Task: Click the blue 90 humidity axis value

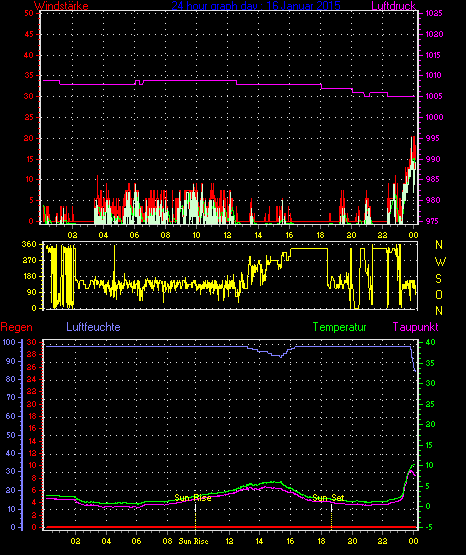Action: 11,361
